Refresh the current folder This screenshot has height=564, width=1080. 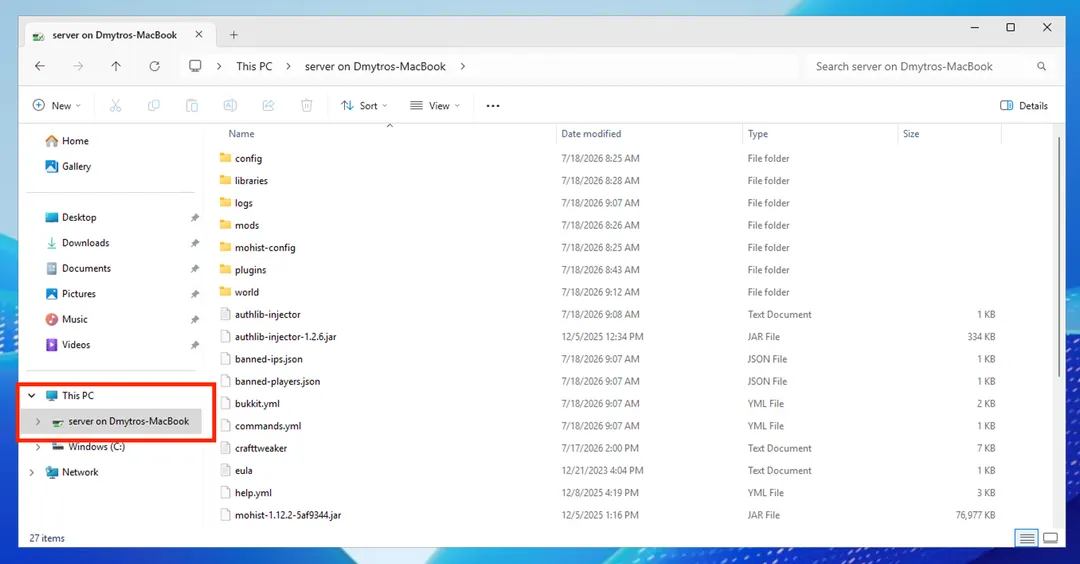[x=154, y=66]
